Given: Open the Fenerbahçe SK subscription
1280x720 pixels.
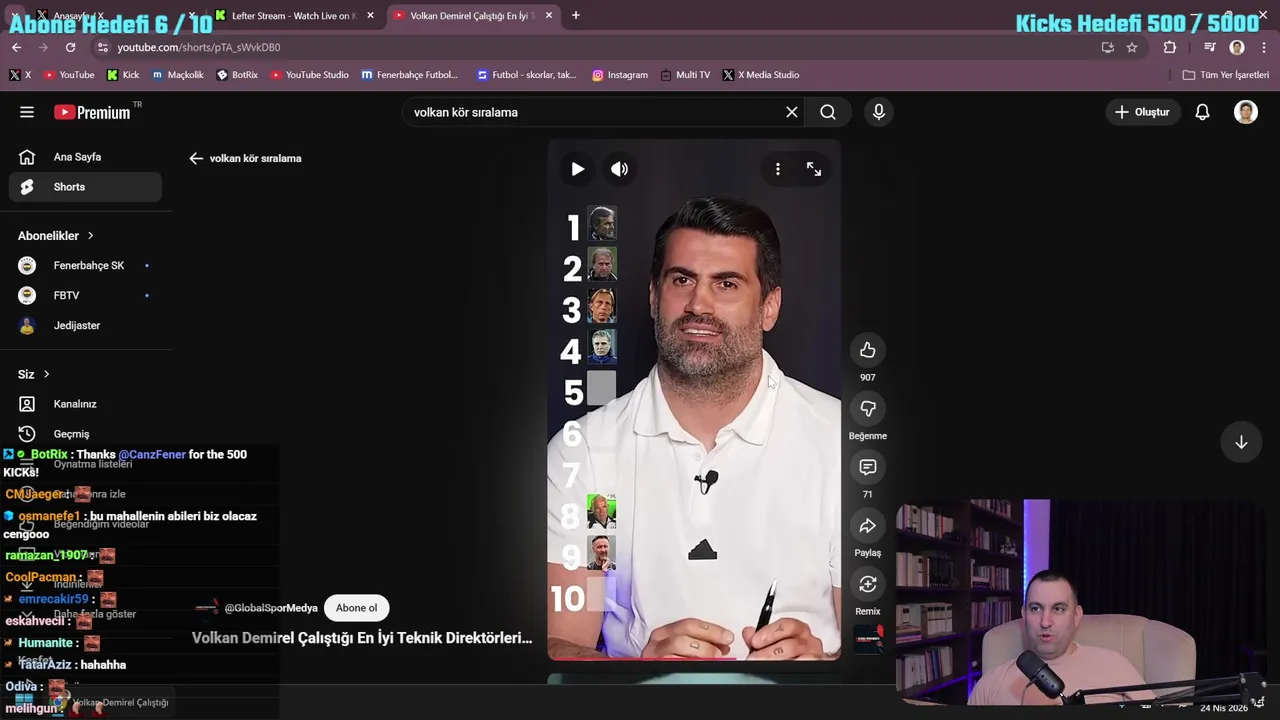Looking at the screenshot, I should pos(85,265).
